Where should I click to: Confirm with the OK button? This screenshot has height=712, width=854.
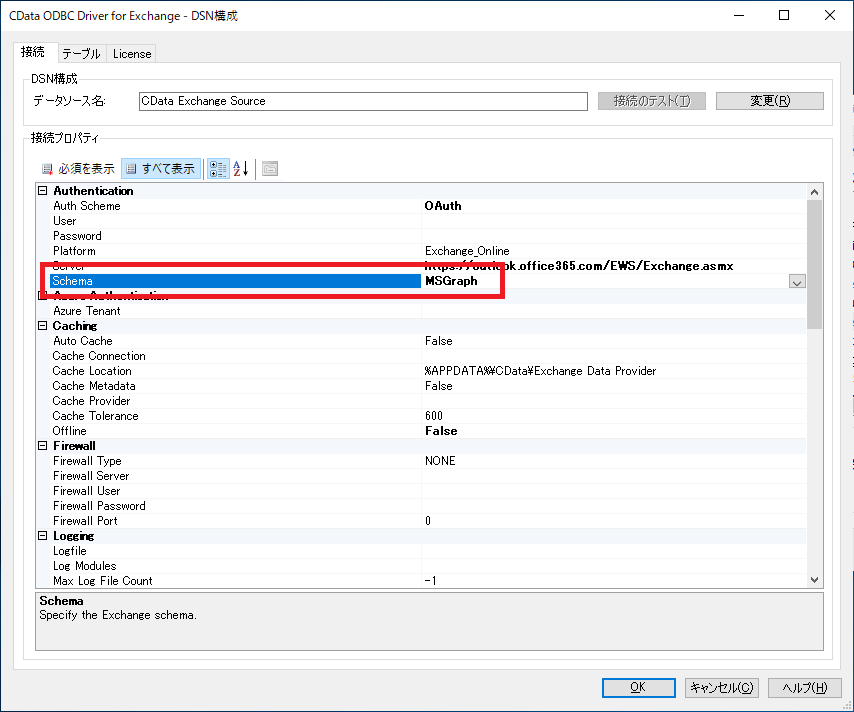coord(638,687)
